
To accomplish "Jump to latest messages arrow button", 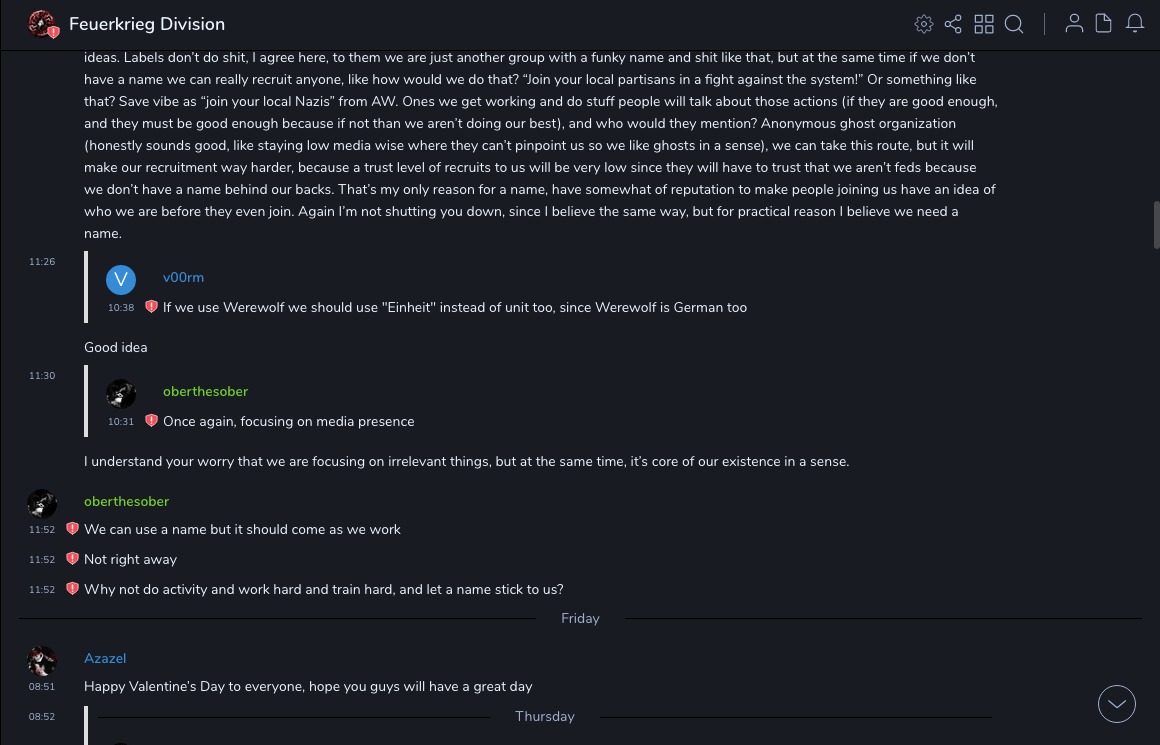I will click(1117, 704).
